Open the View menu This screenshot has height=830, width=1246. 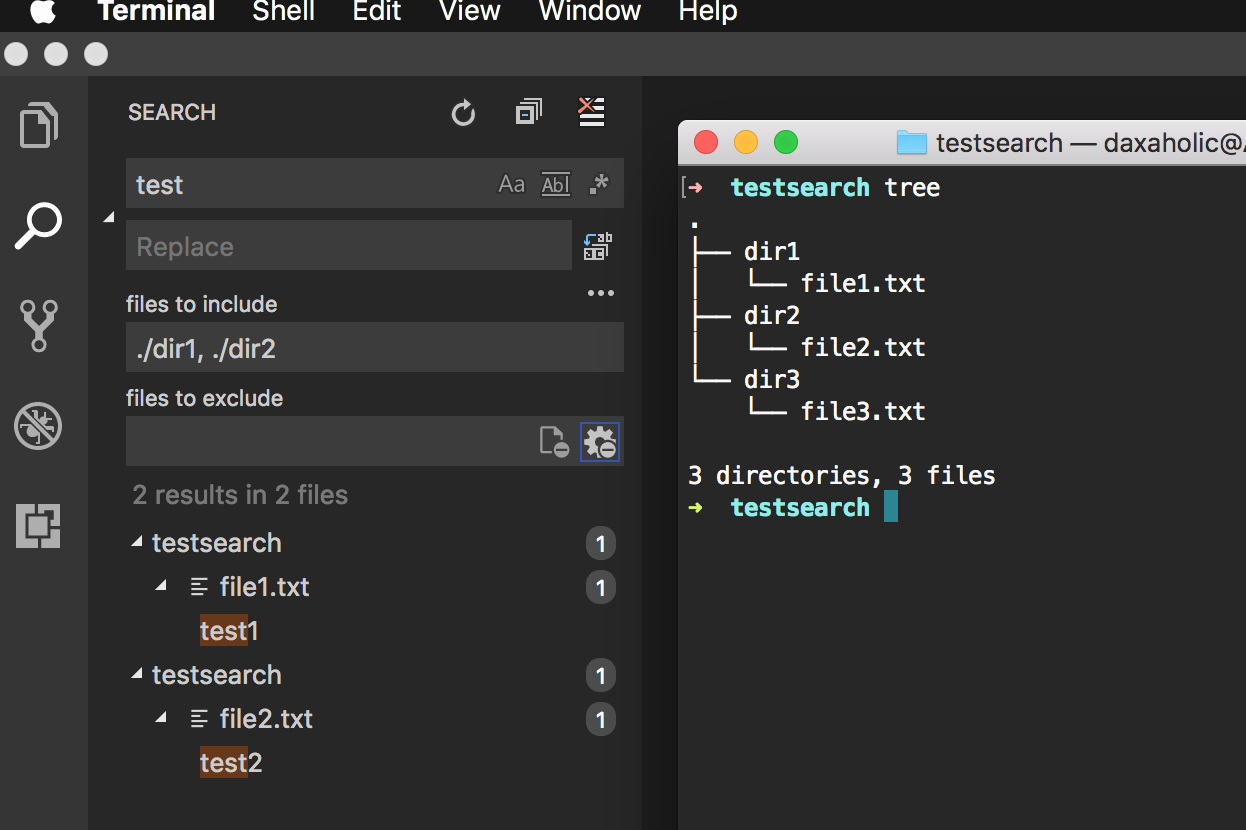(x=469, y=12)
